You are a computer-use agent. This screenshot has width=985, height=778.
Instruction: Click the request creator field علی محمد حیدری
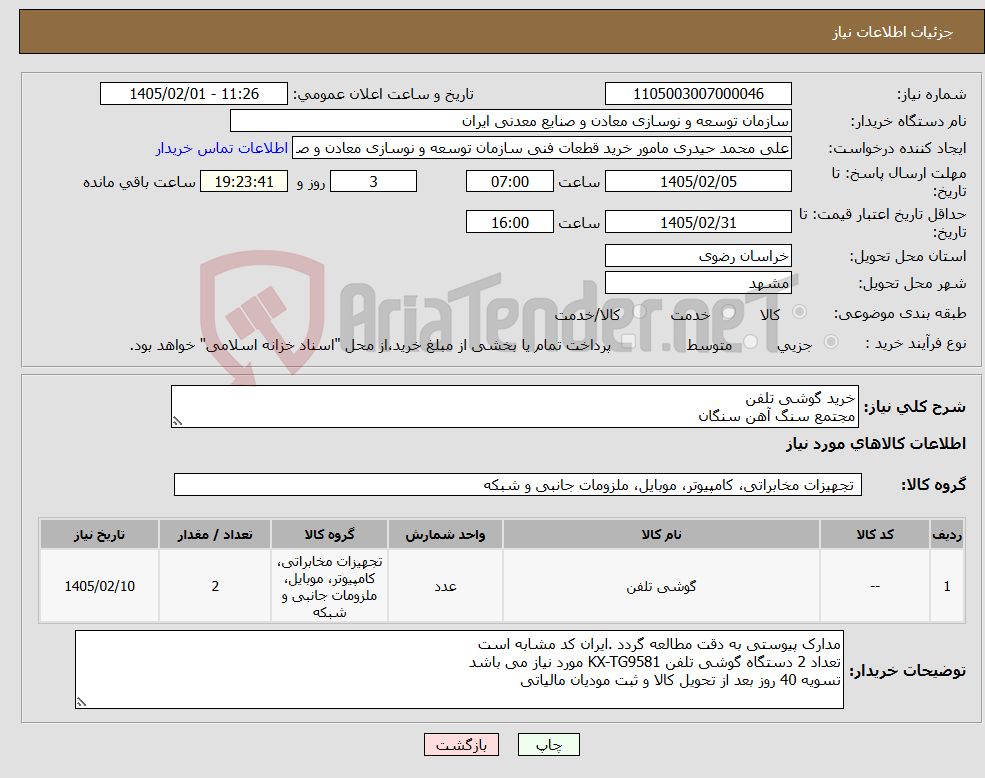pyautogui.click(x=541, y=148)
